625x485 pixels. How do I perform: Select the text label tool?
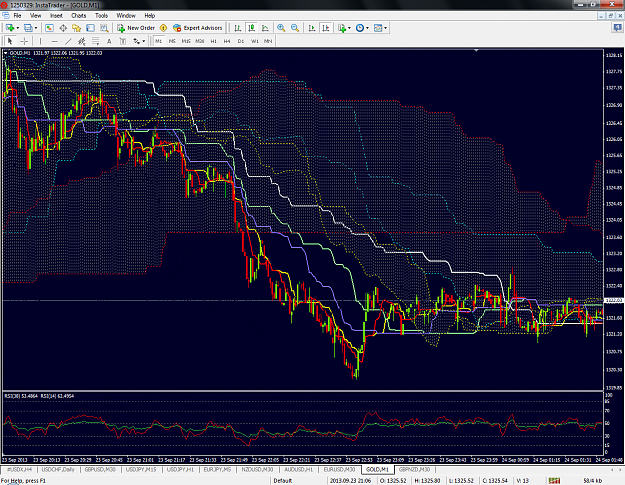coord(123,41)
